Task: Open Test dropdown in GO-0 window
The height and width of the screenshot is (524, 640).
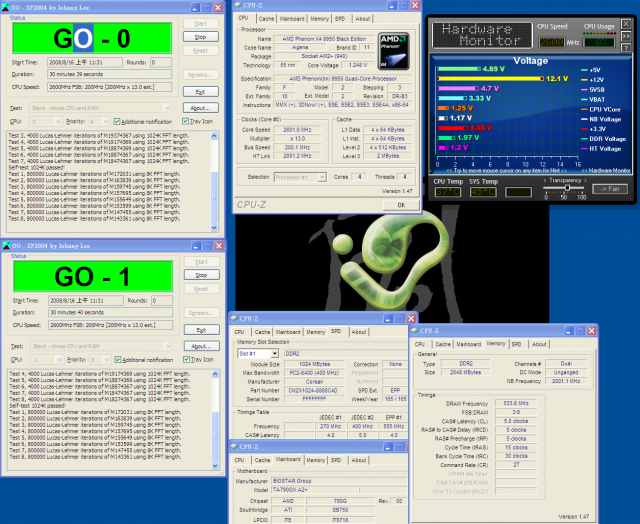Action: pos(167,108)
